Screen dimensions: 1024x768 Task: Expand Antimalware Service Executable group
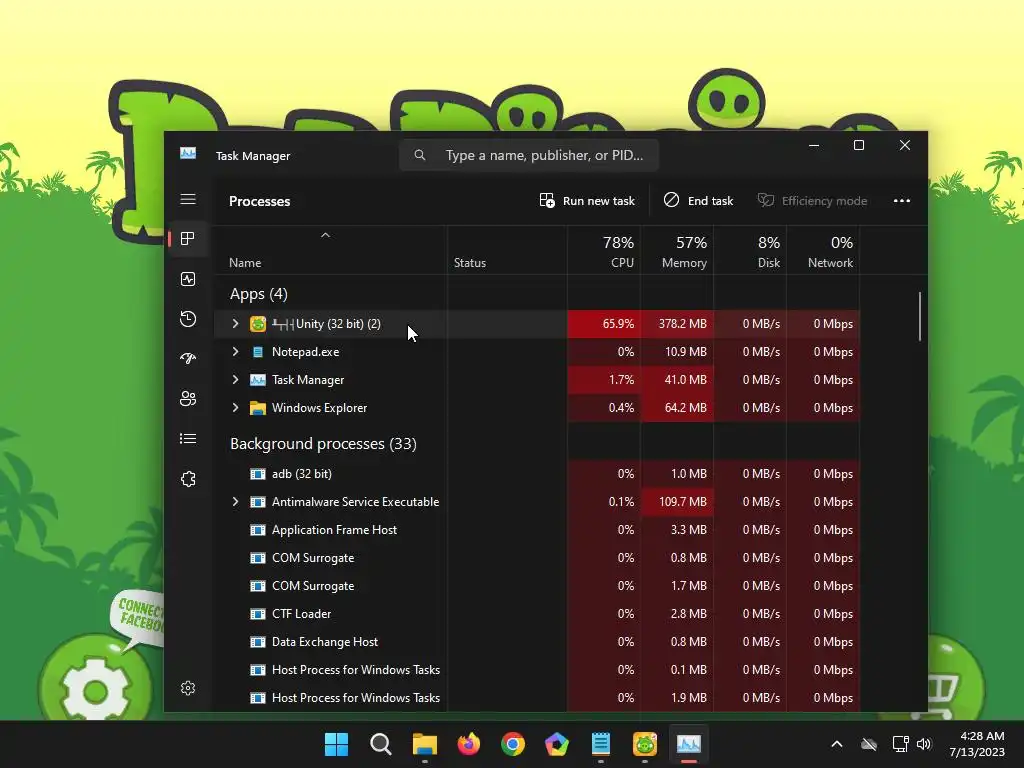(235, 502)
